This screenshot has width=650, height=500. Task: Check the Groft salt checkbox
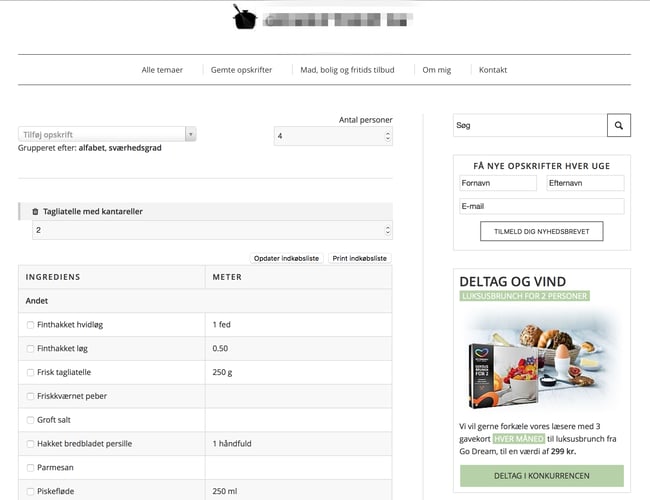tap(30, 420)
